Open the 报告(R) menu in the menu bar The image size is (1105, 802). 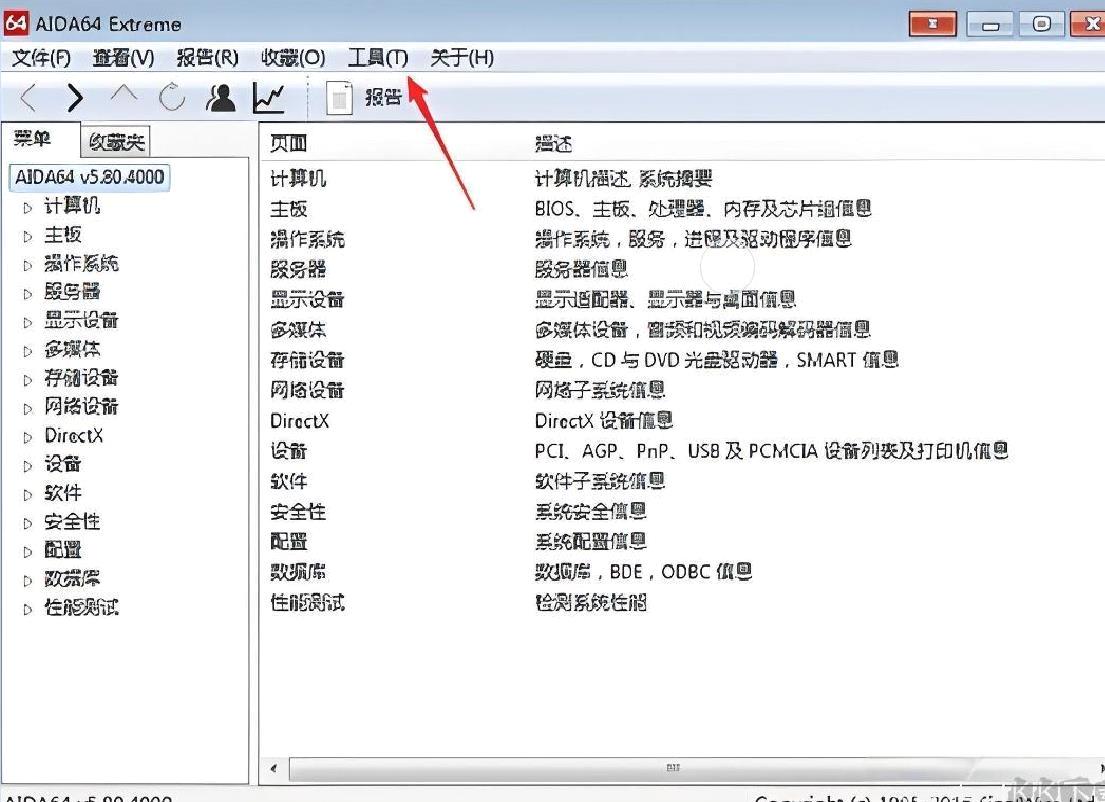tap(207, 58)
